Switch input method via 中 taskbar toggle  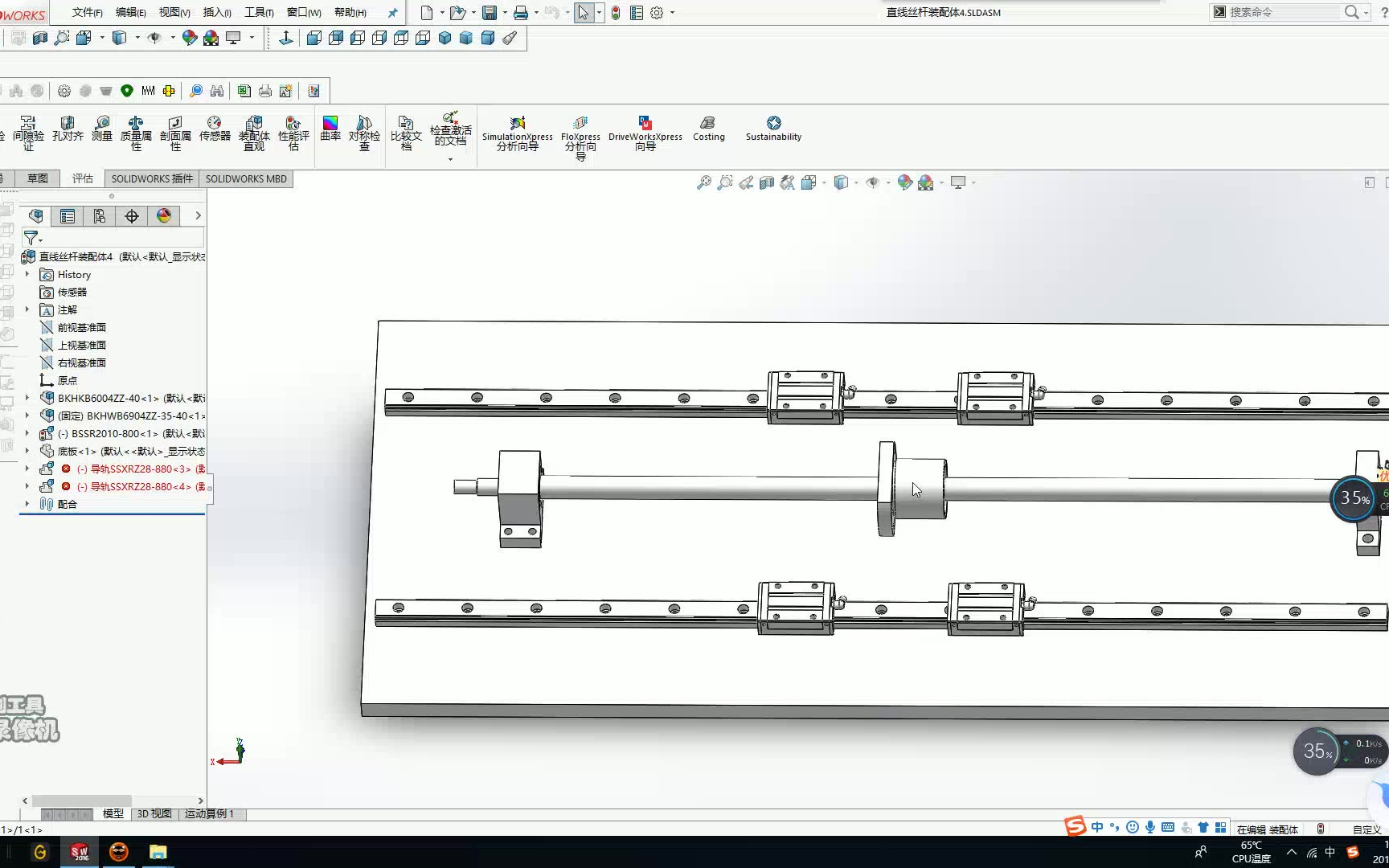(x=1098, y=826)
